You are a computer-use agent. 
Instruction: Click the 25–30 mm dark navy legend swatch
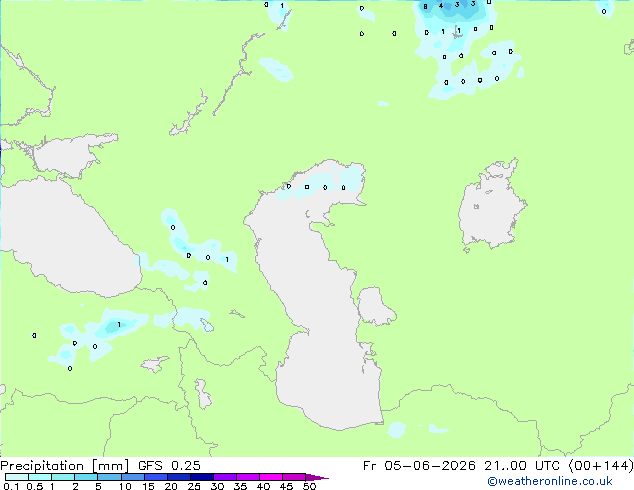(x=202, y=477)
